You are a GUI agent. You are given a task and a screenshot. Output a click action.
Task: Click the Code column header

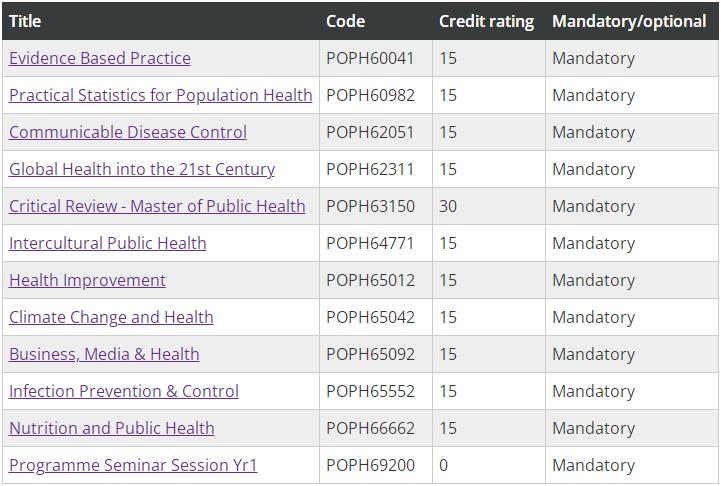point(345,21)
